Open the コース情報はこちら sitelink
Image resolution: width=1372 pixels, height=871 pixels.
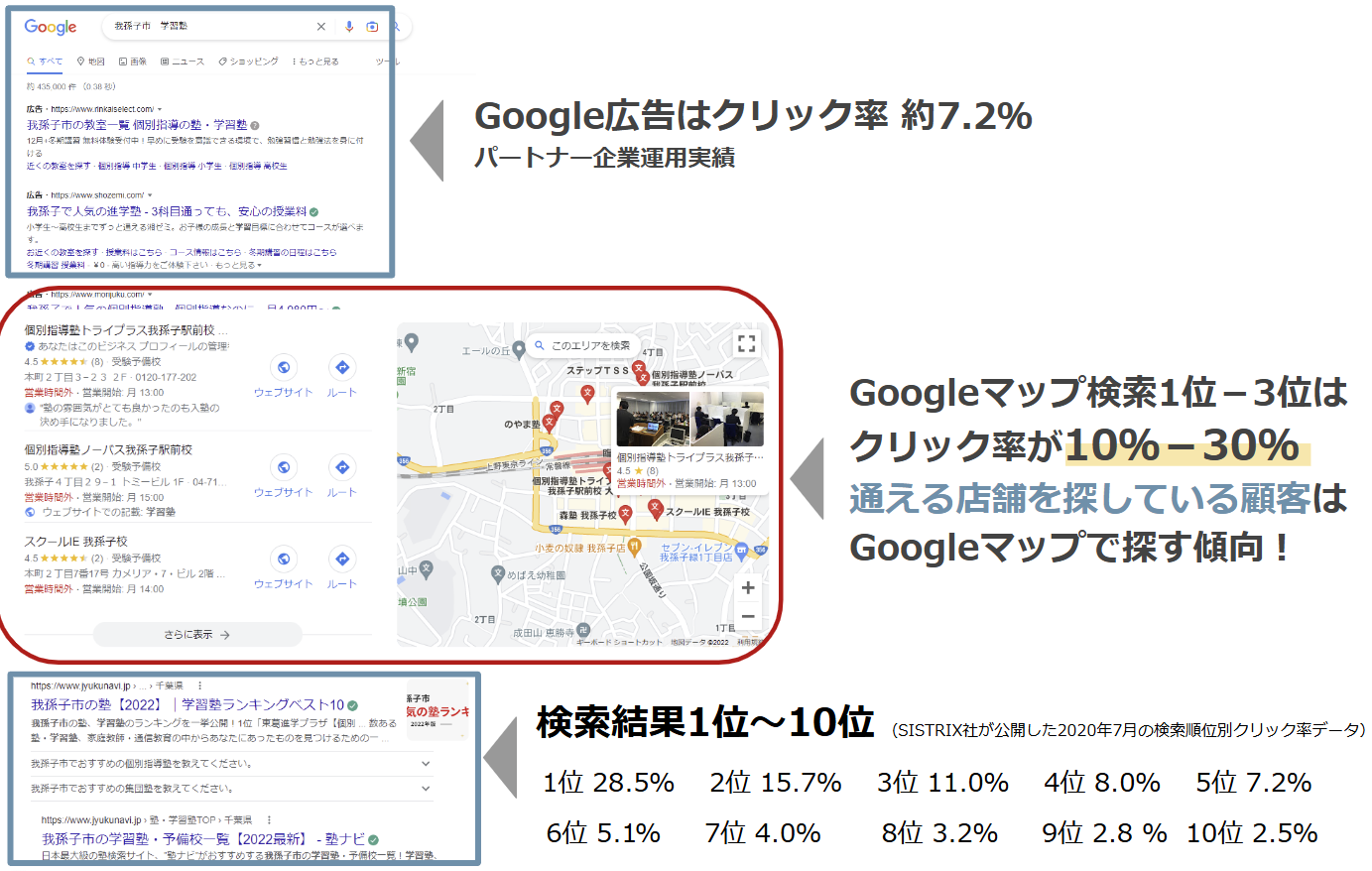[205, 253]
